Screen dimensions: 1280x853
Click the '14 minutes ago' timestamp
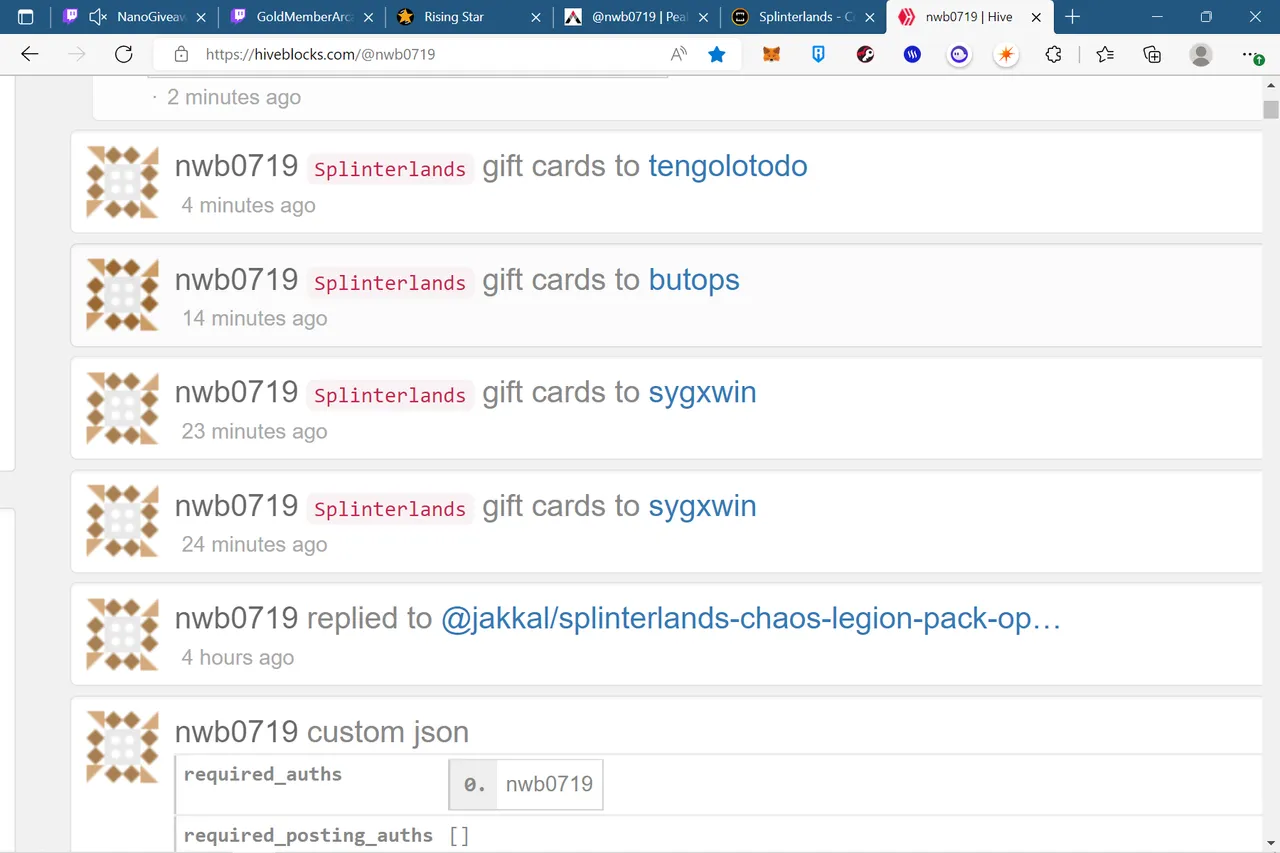click(254, 318)
